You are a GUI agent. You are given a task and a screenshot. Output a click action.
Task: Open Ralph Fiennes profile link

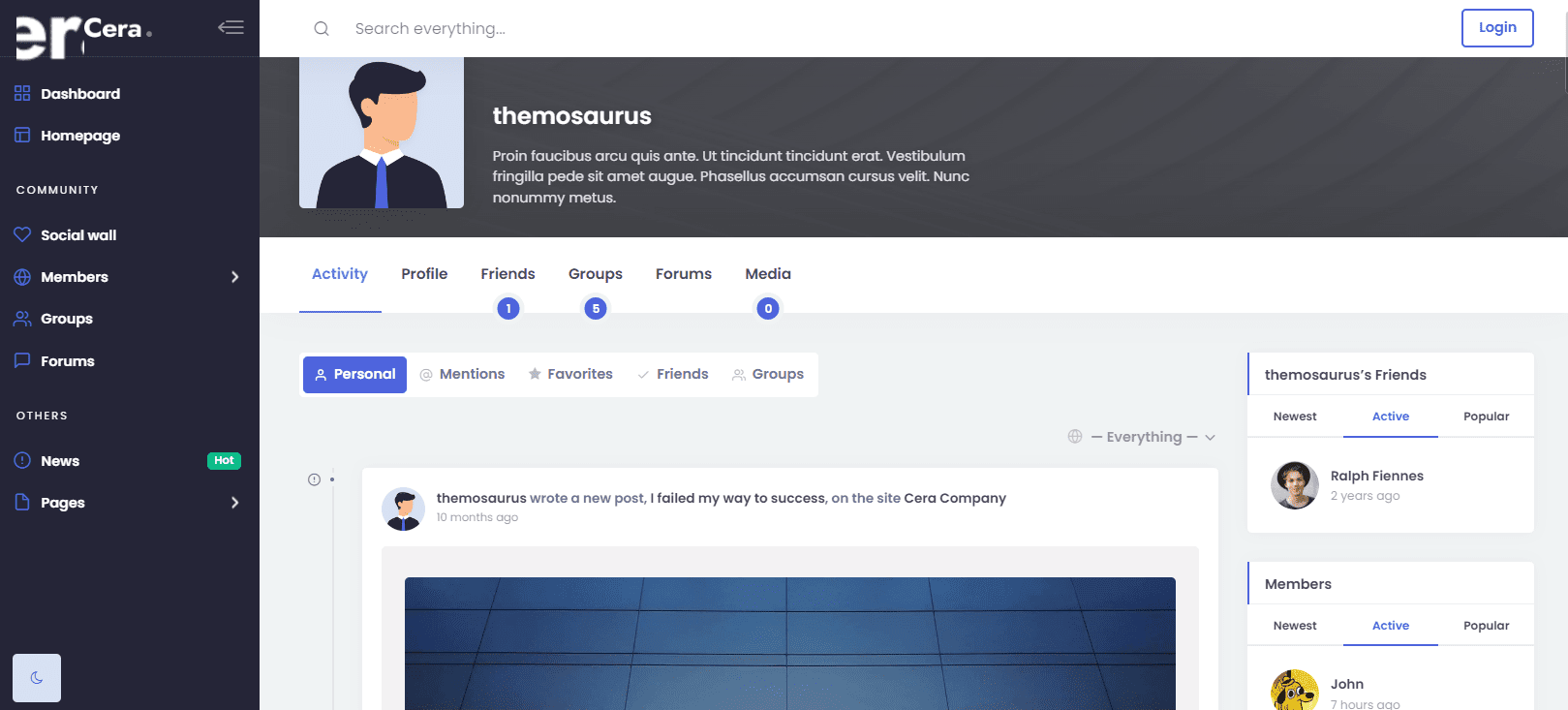pyautogui.click(x=1376, y=476)
